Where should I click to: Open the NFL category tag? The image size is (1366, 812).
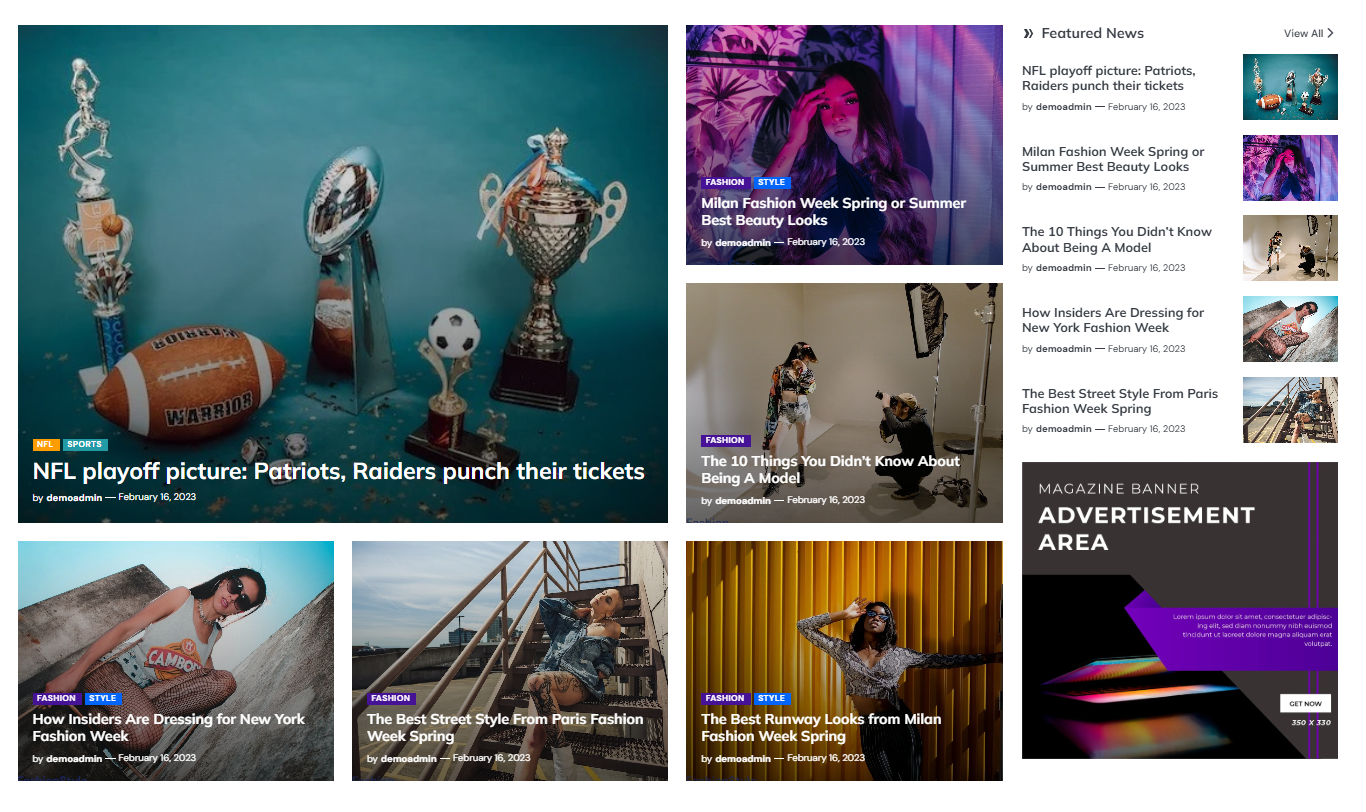[46, 444]
